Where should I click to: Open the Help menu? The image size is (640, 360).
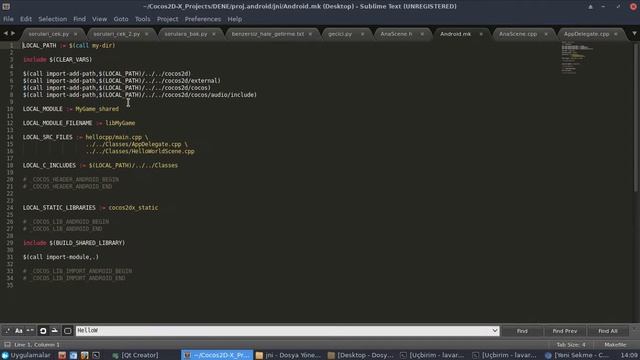[x=235, y=19]
